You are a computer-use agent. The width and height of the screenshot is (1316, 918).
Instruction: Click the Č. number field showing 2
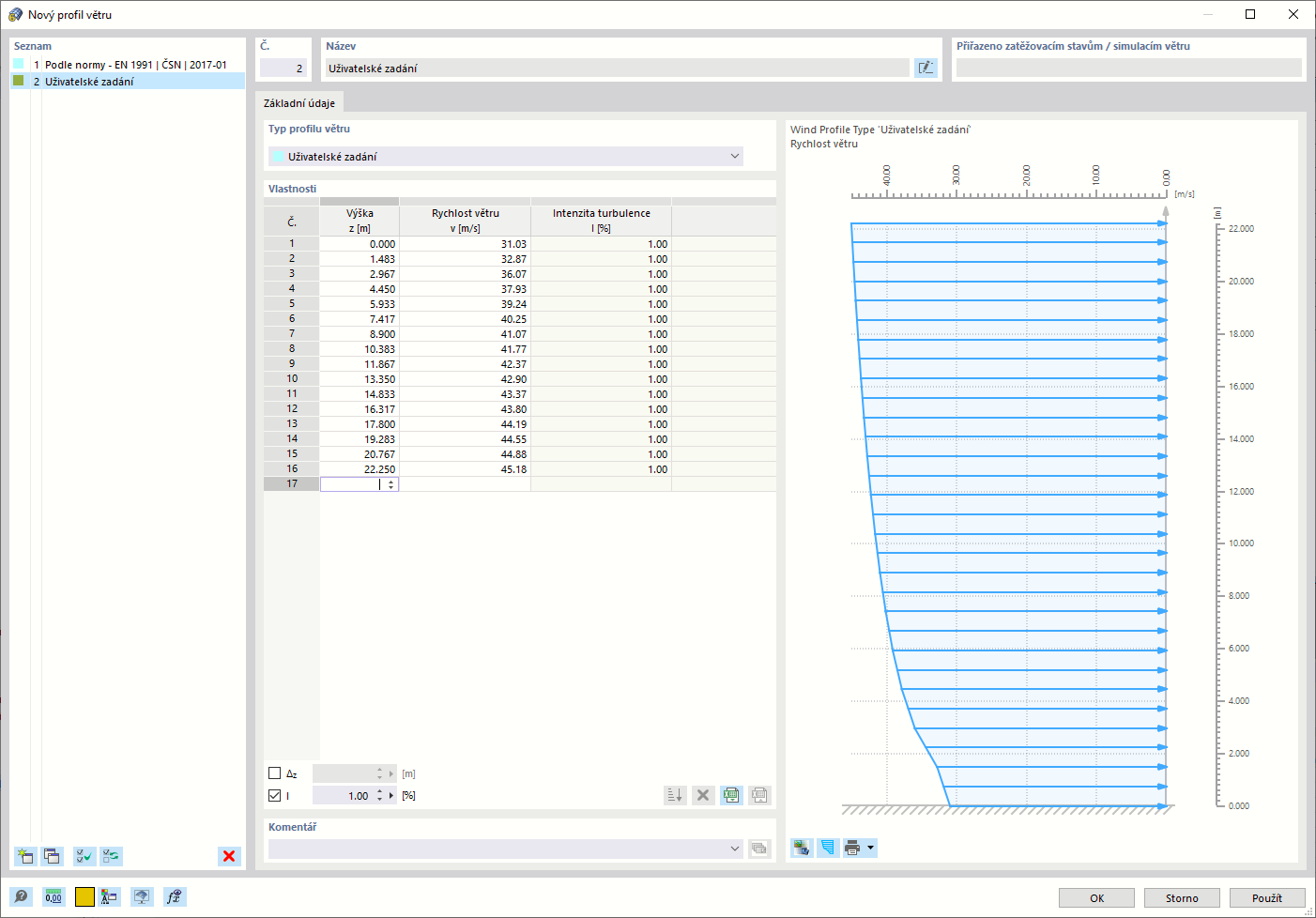pyautogui.click(x=283, y=68)
